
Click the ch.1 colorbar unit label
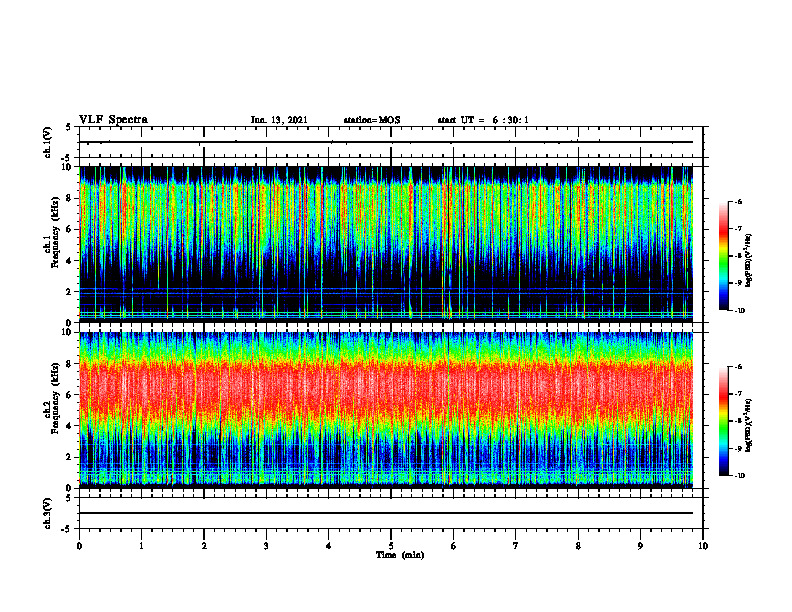click(x=749, y=260)
